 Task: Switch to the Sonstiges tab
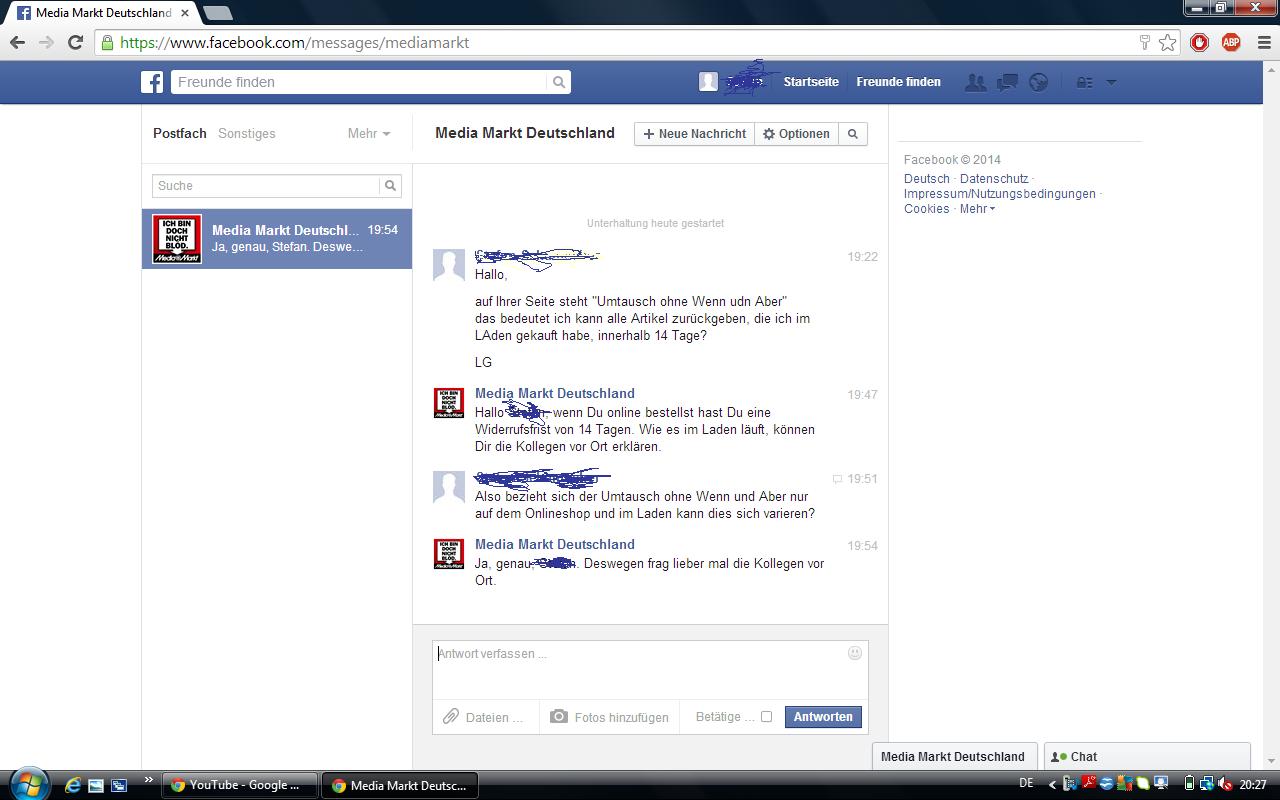247,133
